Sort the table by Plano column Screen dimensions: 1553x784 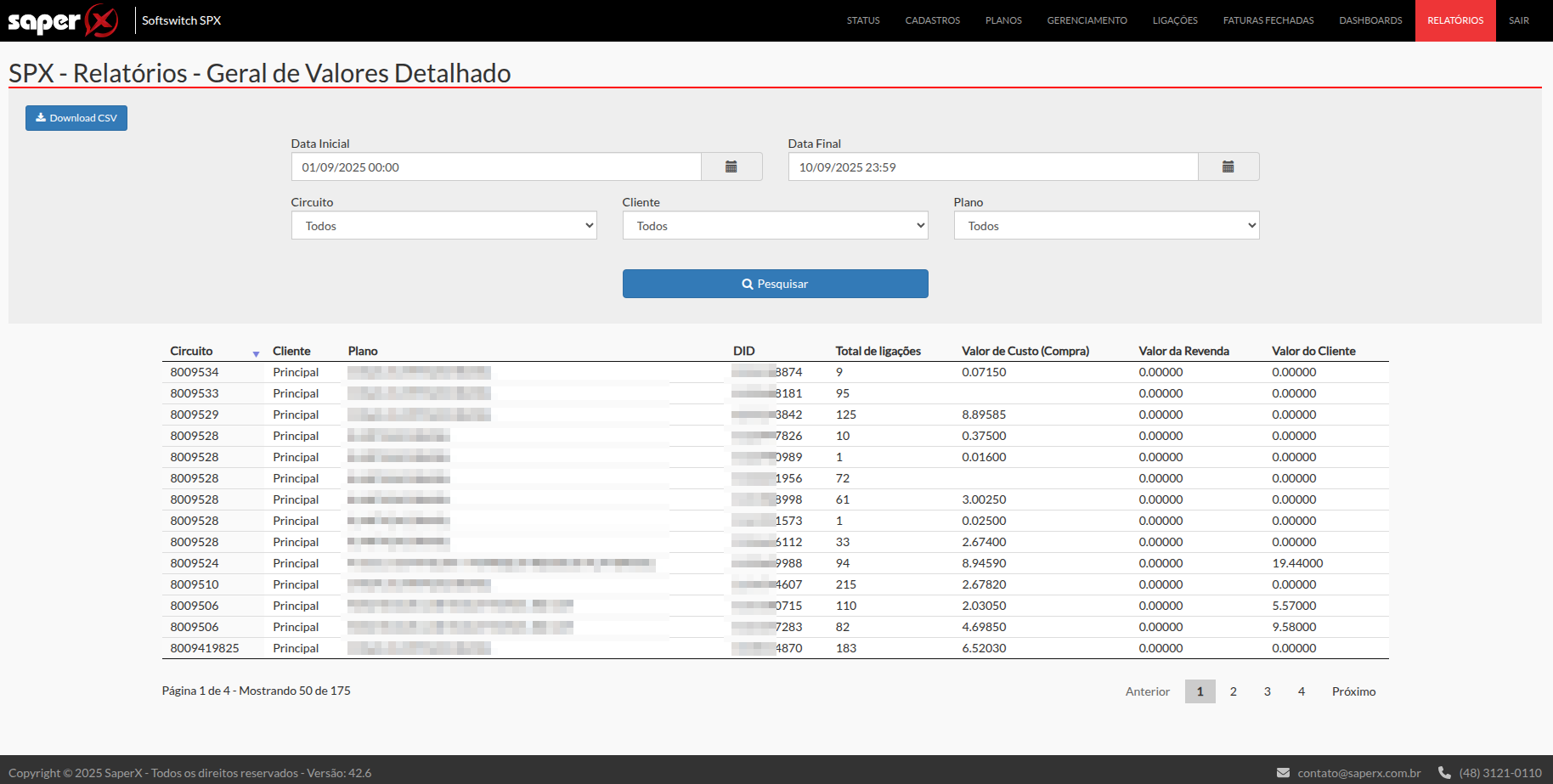click(363, 351)
